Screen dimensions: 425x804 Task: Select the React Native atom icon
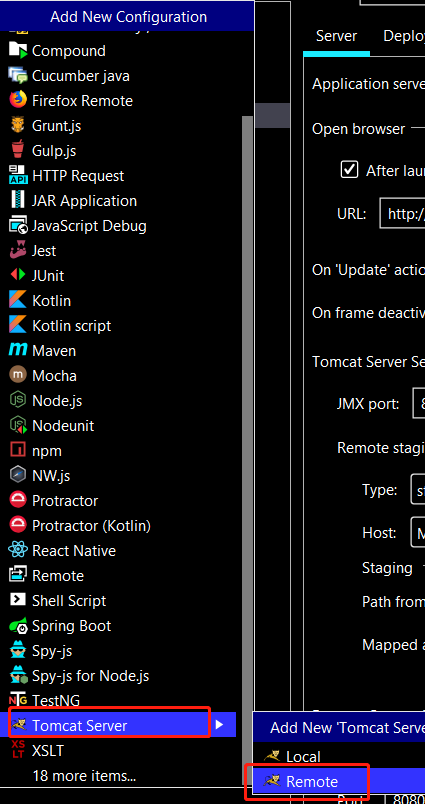18,550
